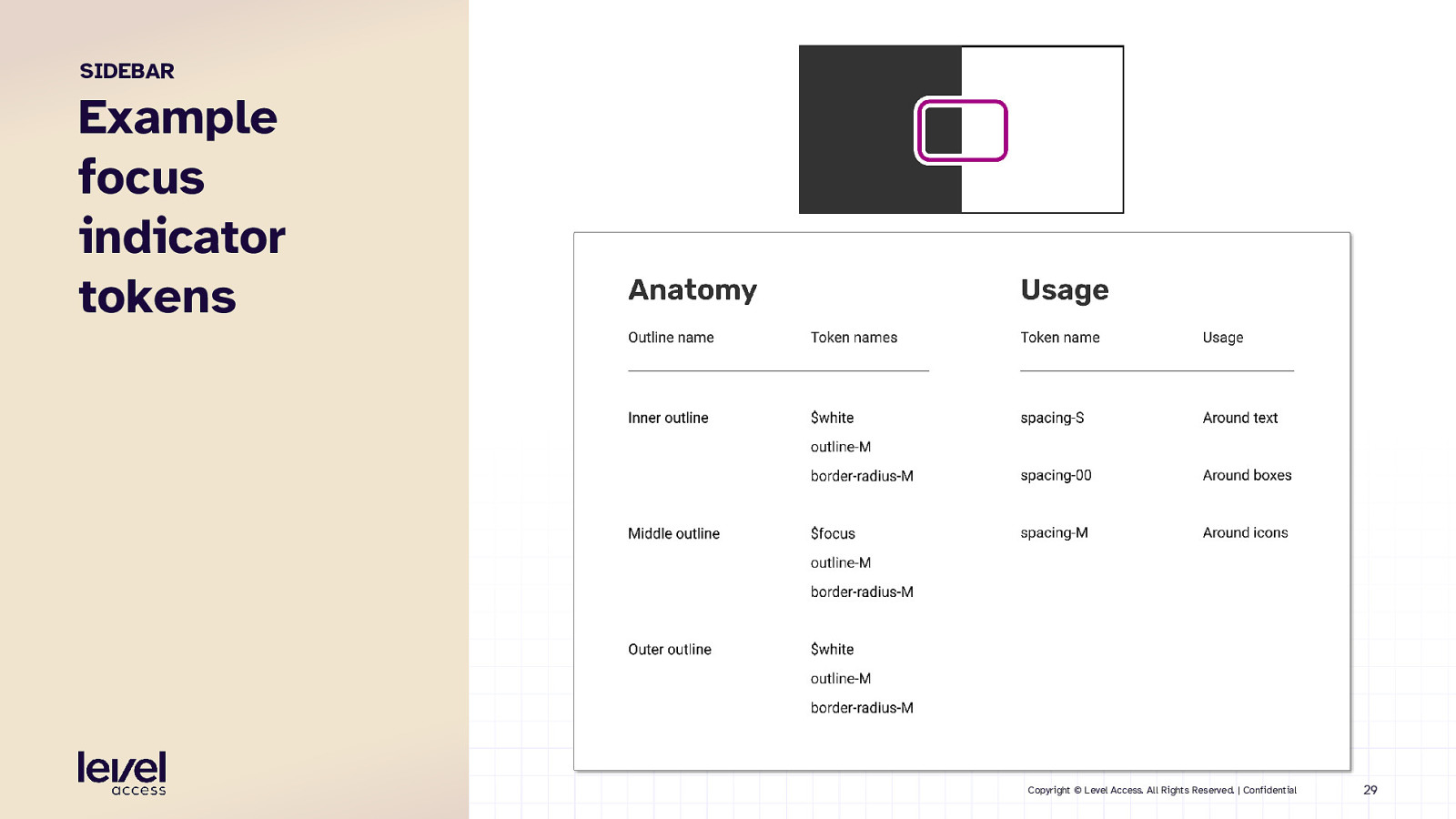Click 'outline-M' token in Middle outline row
Screen dimensions: 1456x819
tap(841, 562)
